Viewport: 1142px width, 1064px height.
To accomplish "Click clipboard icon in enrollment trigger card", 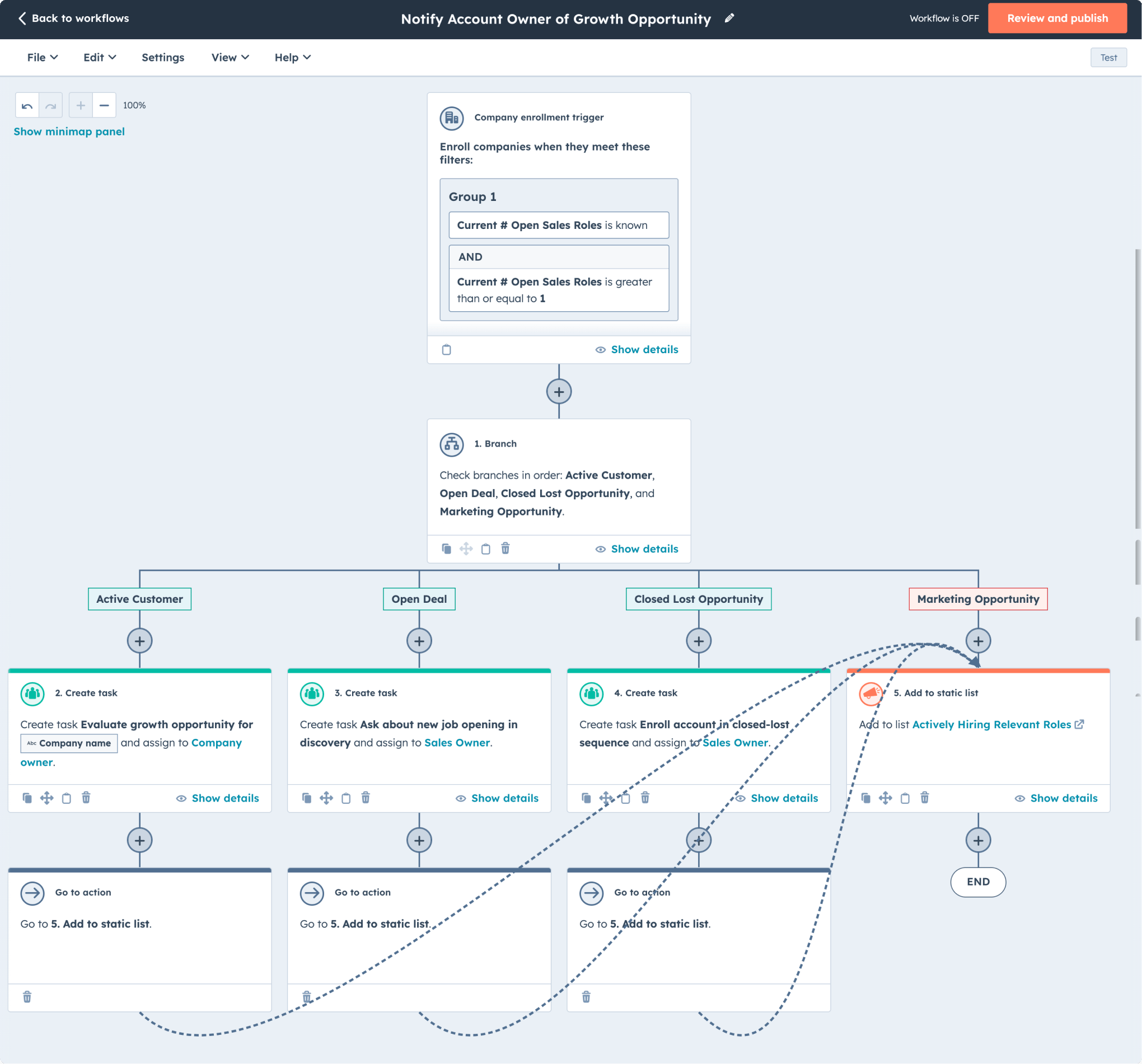I will [x=446, y=350].
